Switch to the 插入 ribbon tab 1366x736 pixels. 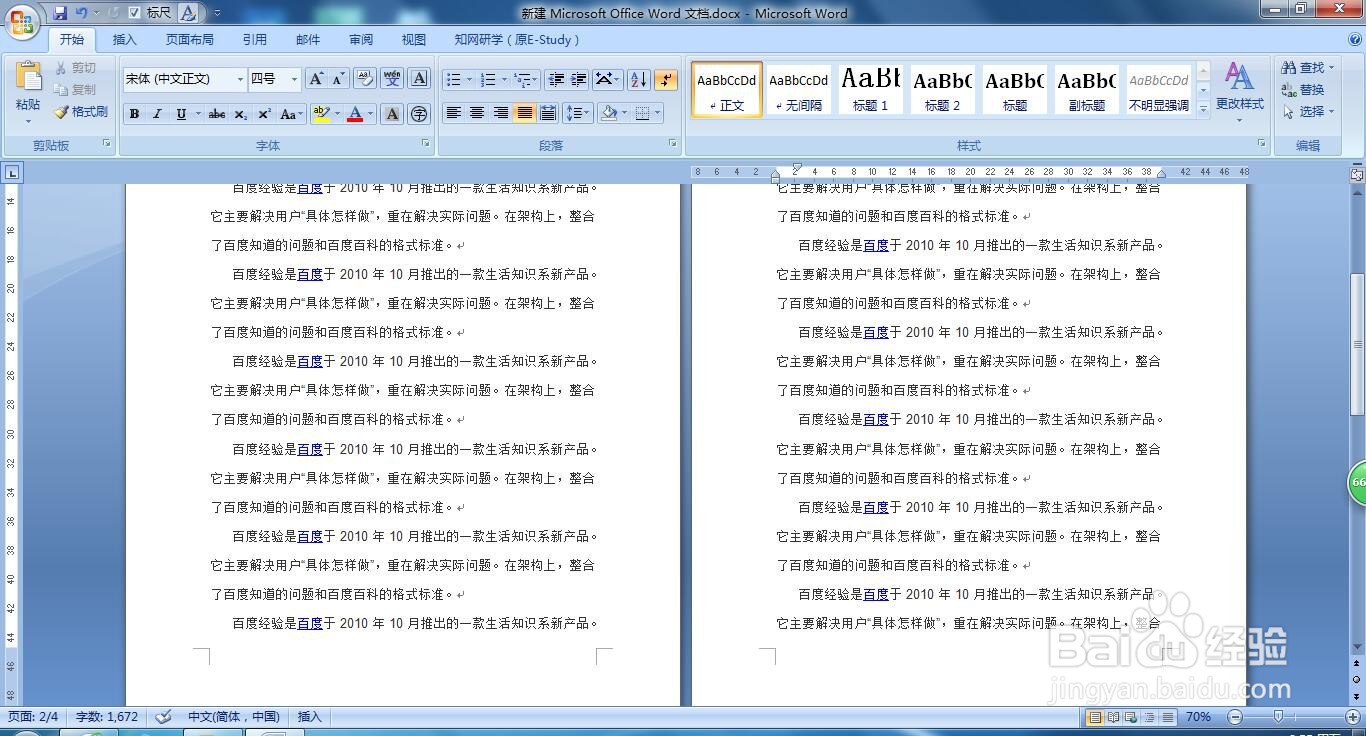pos(124,40)
